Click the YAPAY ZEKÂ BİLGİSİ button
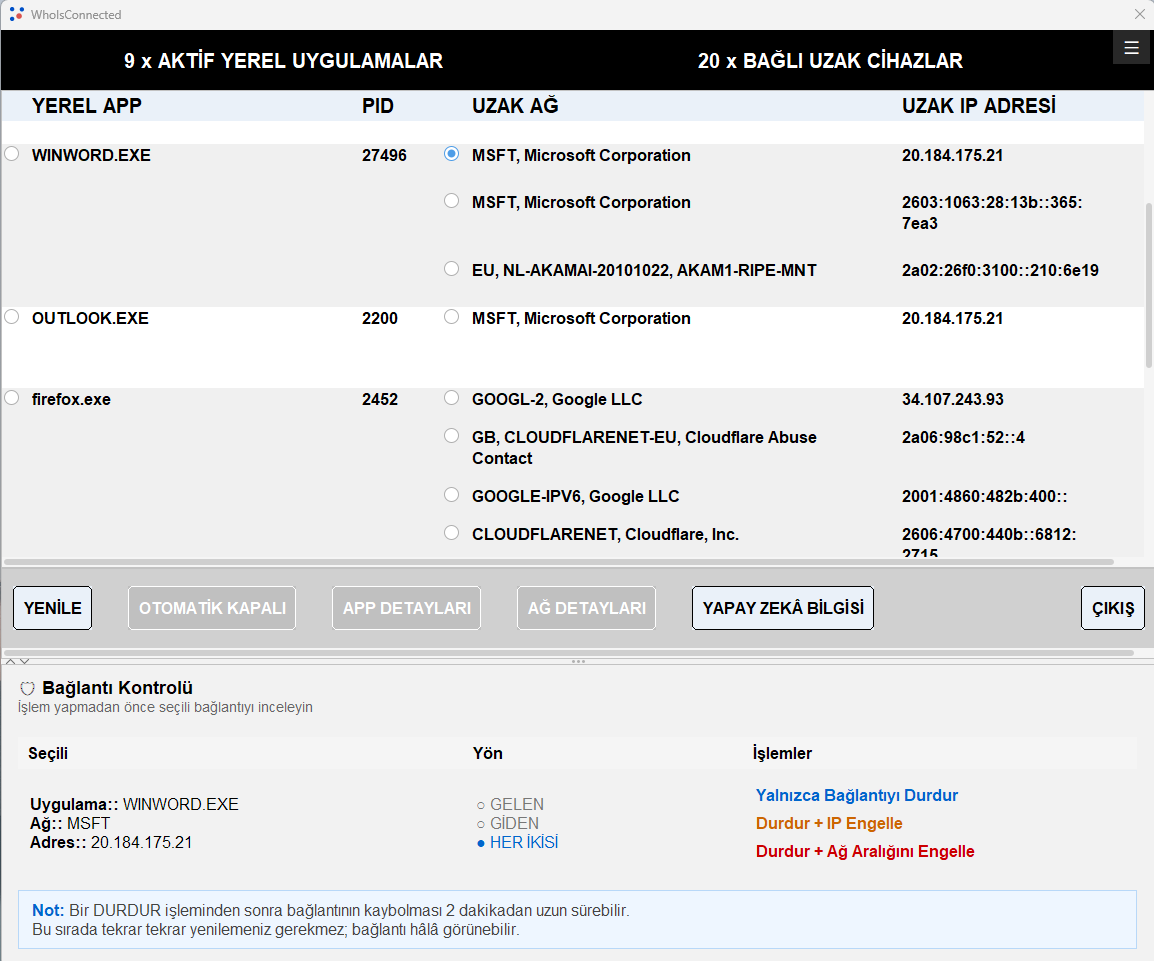The height and width of the screenshot is (961, 1154). click(x=783, y=608)
